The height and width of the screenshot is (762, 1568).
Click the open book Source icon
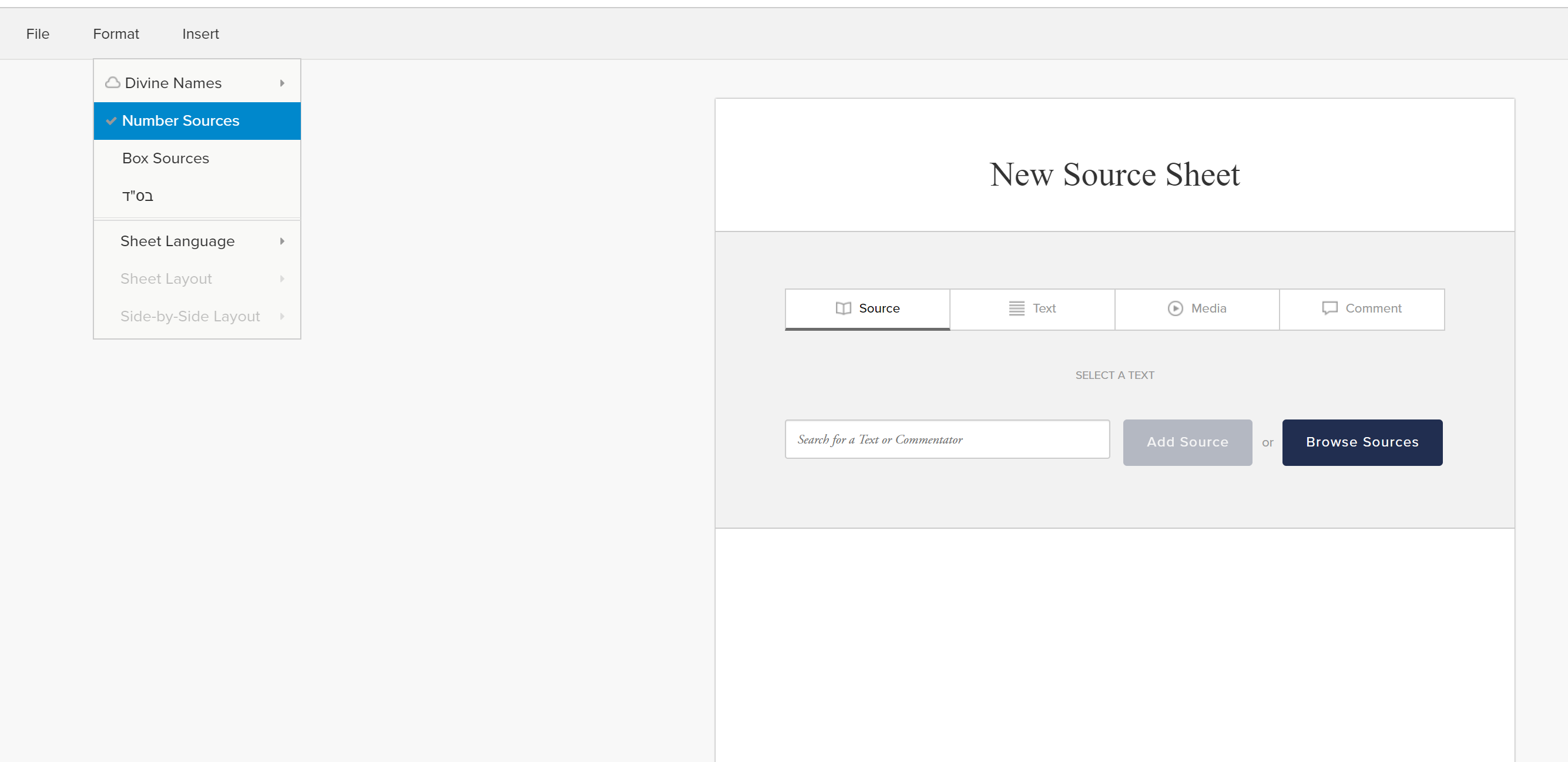843,308
